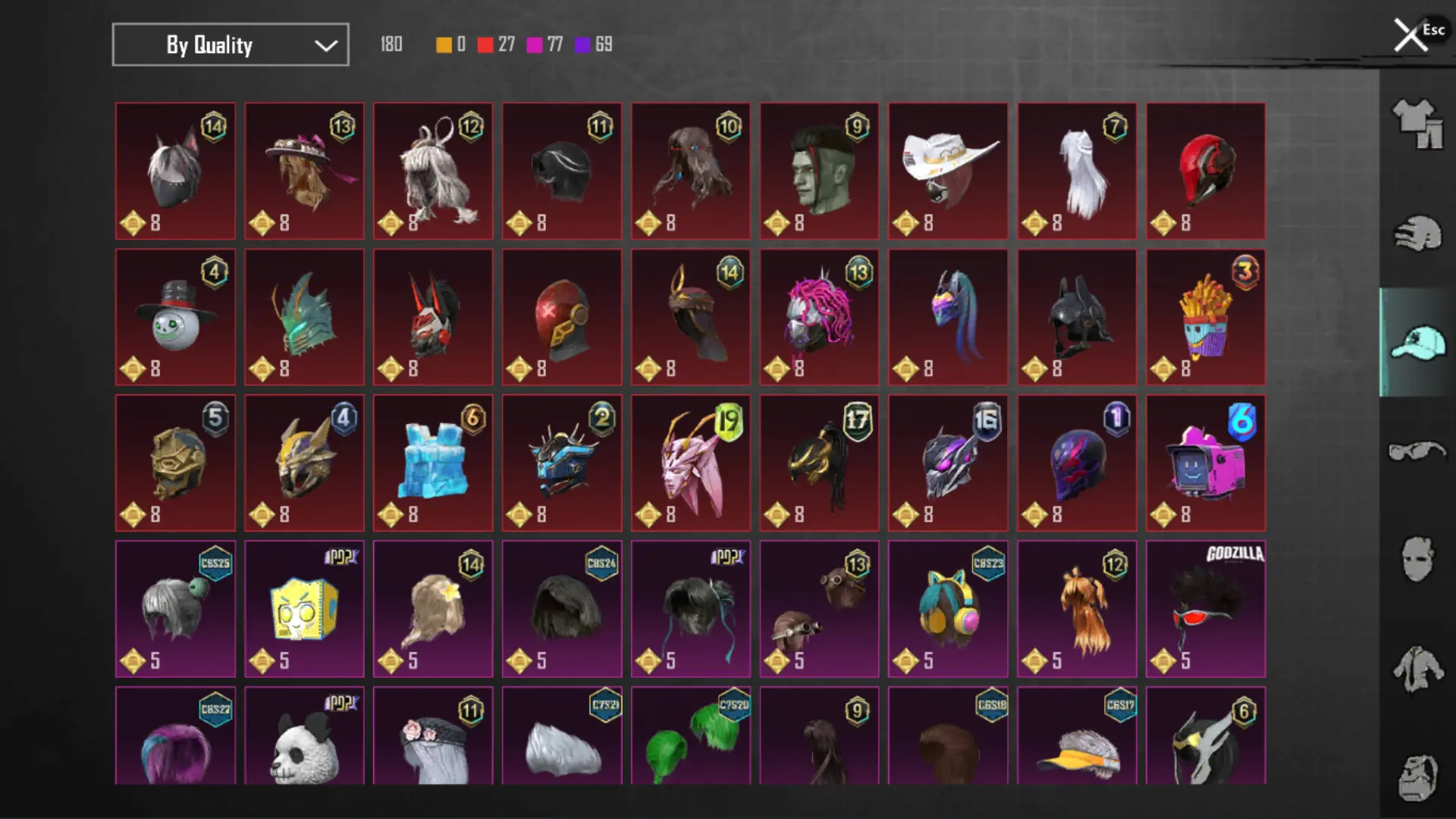Image resolution: width=1456 pixels, height=819 pixels.
Task: Open the sunglasses category icon
Action: coord(1417,452)
